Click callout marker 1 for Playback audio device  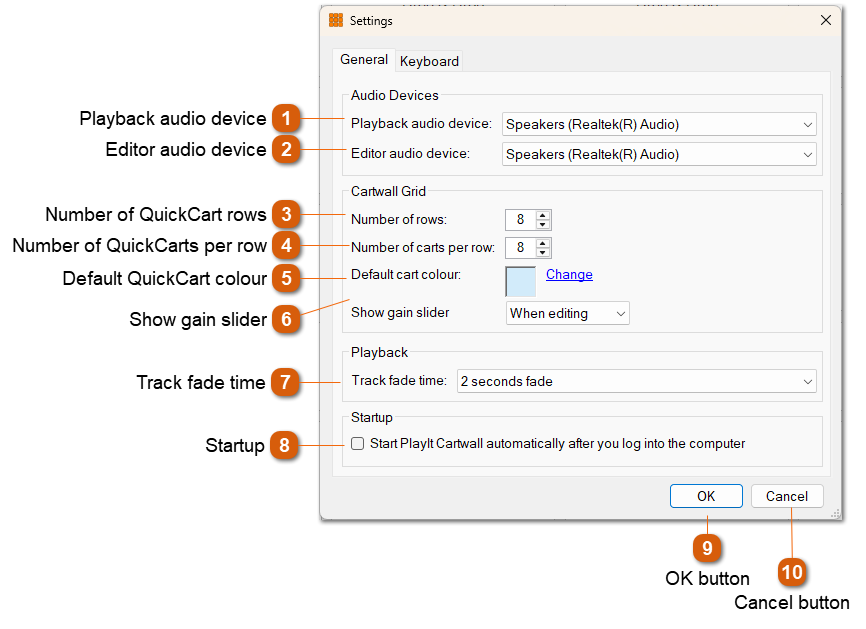click(x=287, y=118)
